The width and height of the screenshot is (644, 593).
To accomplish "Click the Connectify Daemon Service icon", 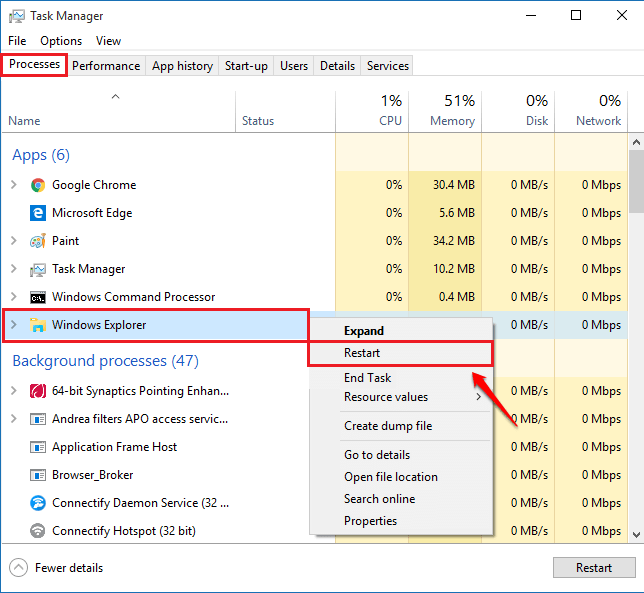I will [x=38, y=503].
